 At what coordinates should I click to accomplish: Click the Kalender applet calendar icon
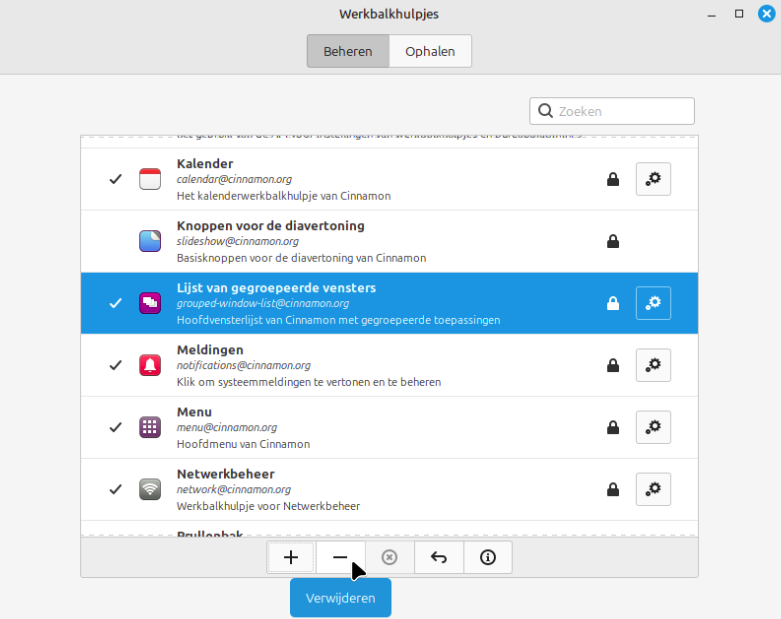pos(149,179)
